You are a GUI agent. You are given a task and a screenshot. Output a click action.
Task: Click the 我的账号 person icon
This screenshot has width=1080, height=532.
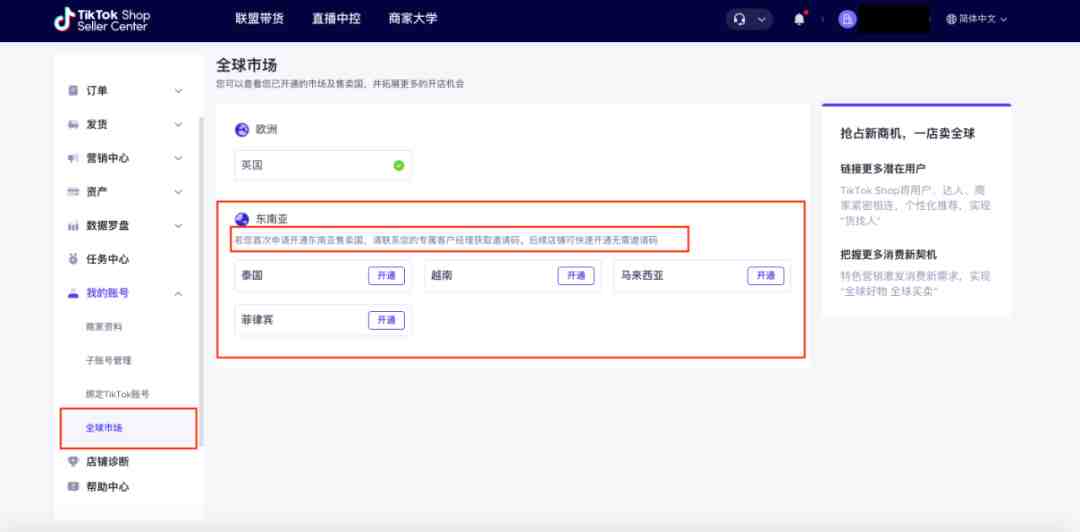(x=73, y=293)
